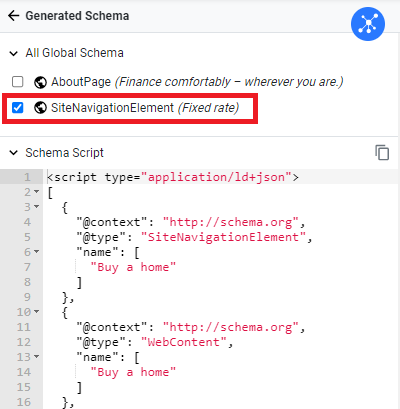This screenshot has height=409, width=400.
Task: Click the All Global Schema heading
Action: click(75, 53)
